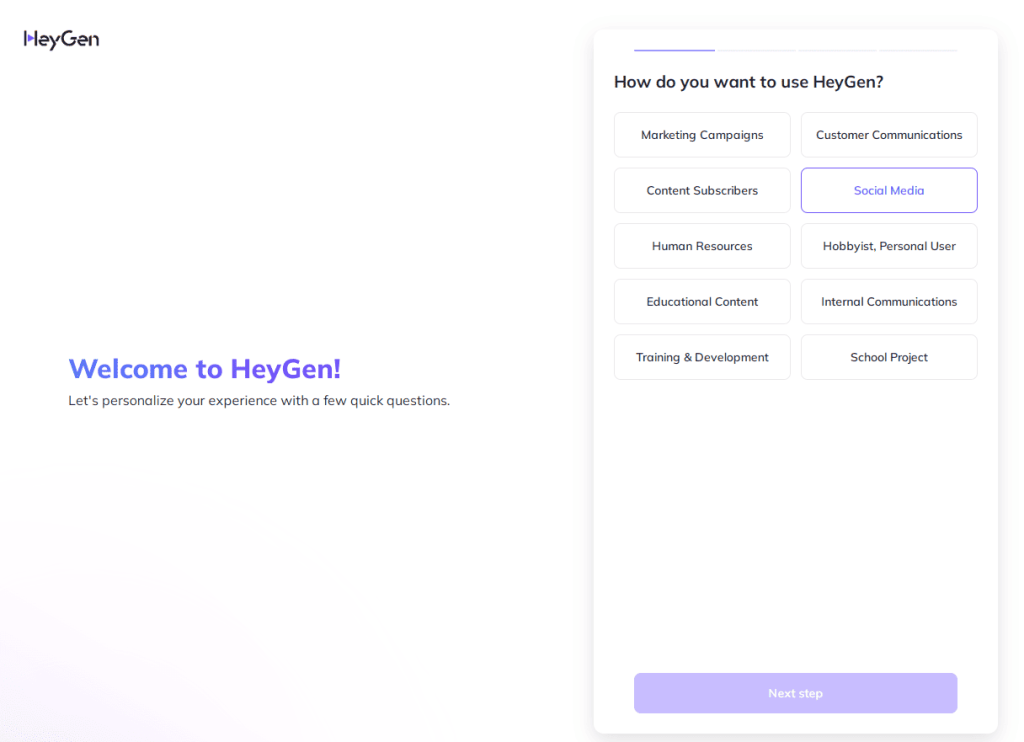Select Content Subscribers
1024x742 pixels.
click(x=701, y=190)
